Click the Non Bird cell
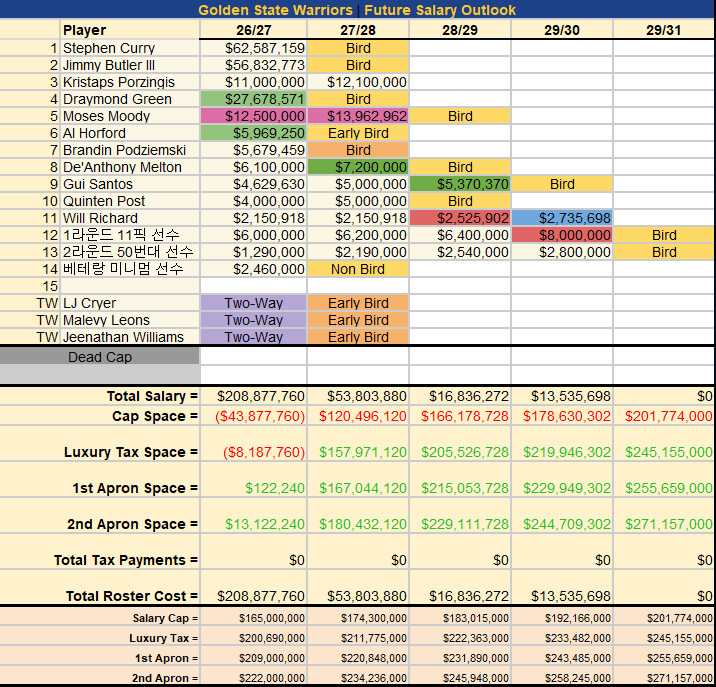 pos(358,269)
